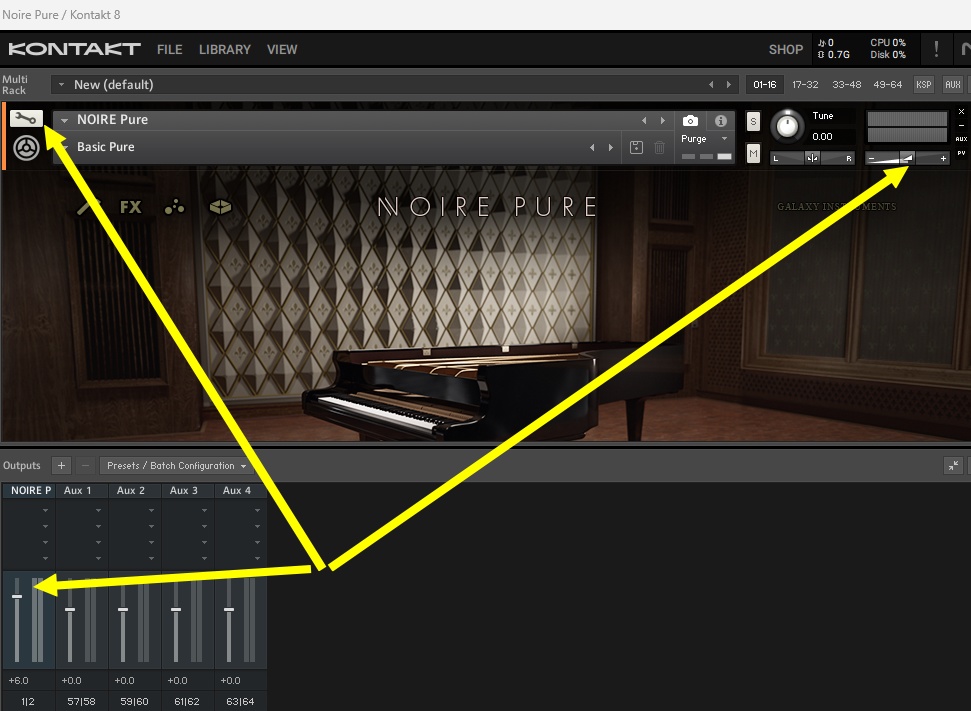Open the VIEW menu
The image size is (971, 711).
[282, 50]
